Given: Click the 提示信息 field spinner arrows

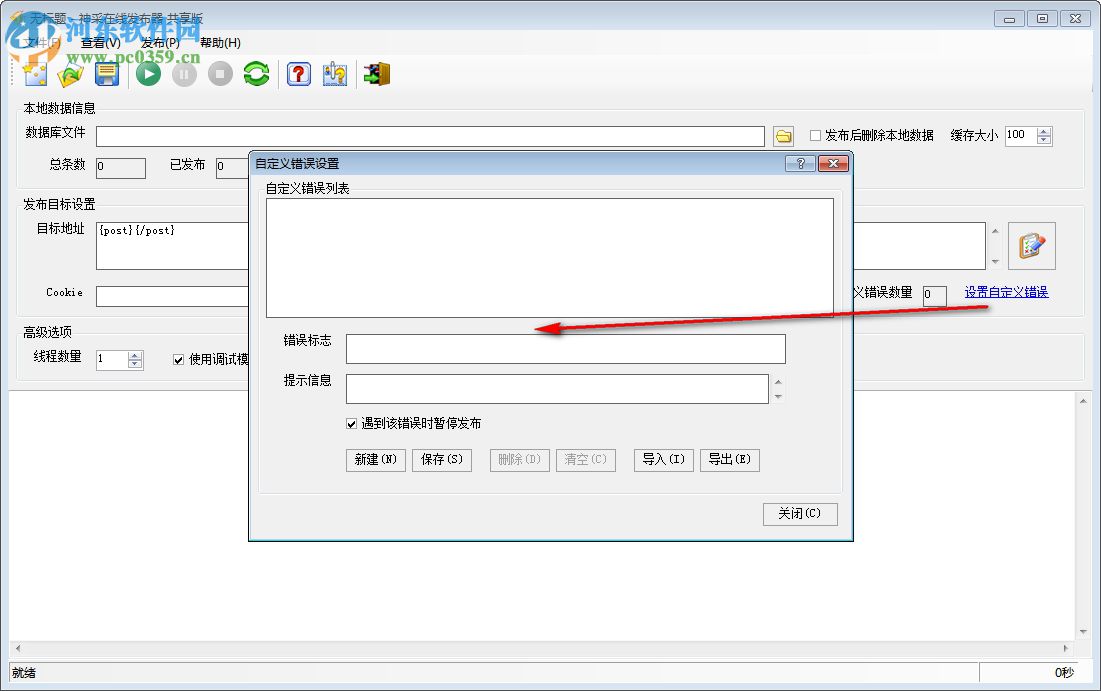Looking at the screenshot, I should (778, 389).
